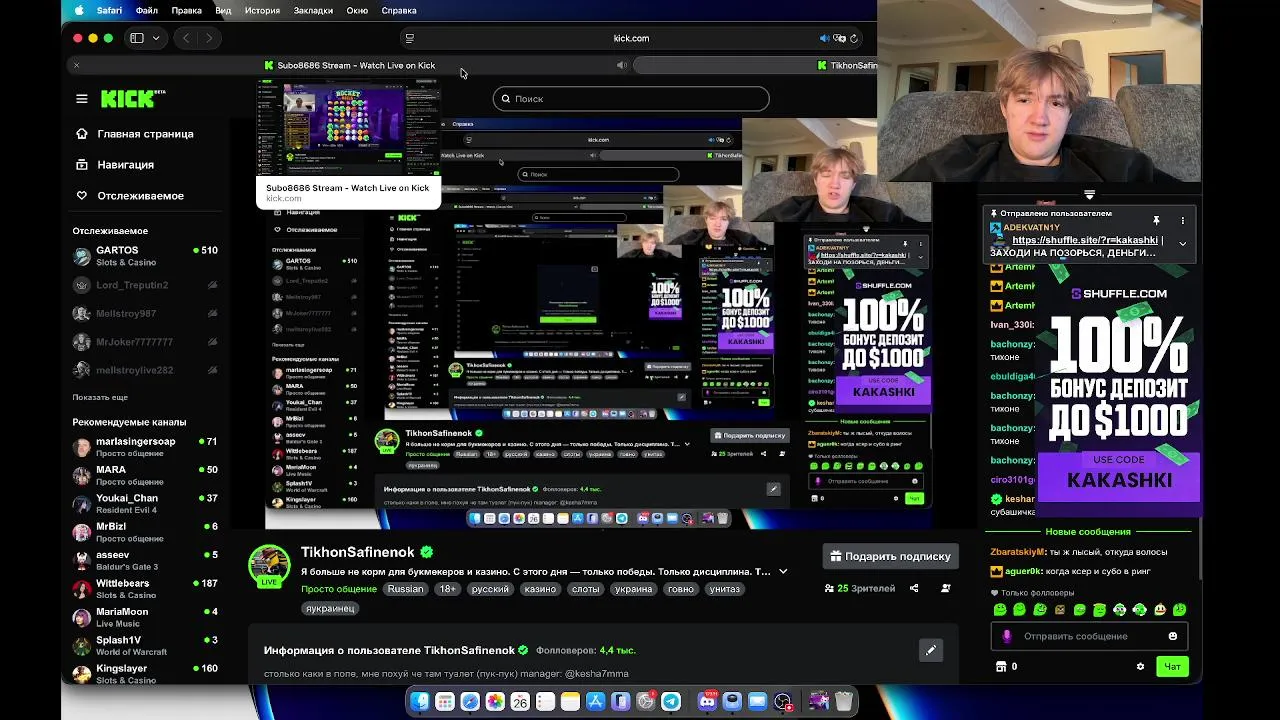Open MariaMoon recommended channel
Image resolution: width=1280 pixels, height=720 pixels.
click(145, 617)
